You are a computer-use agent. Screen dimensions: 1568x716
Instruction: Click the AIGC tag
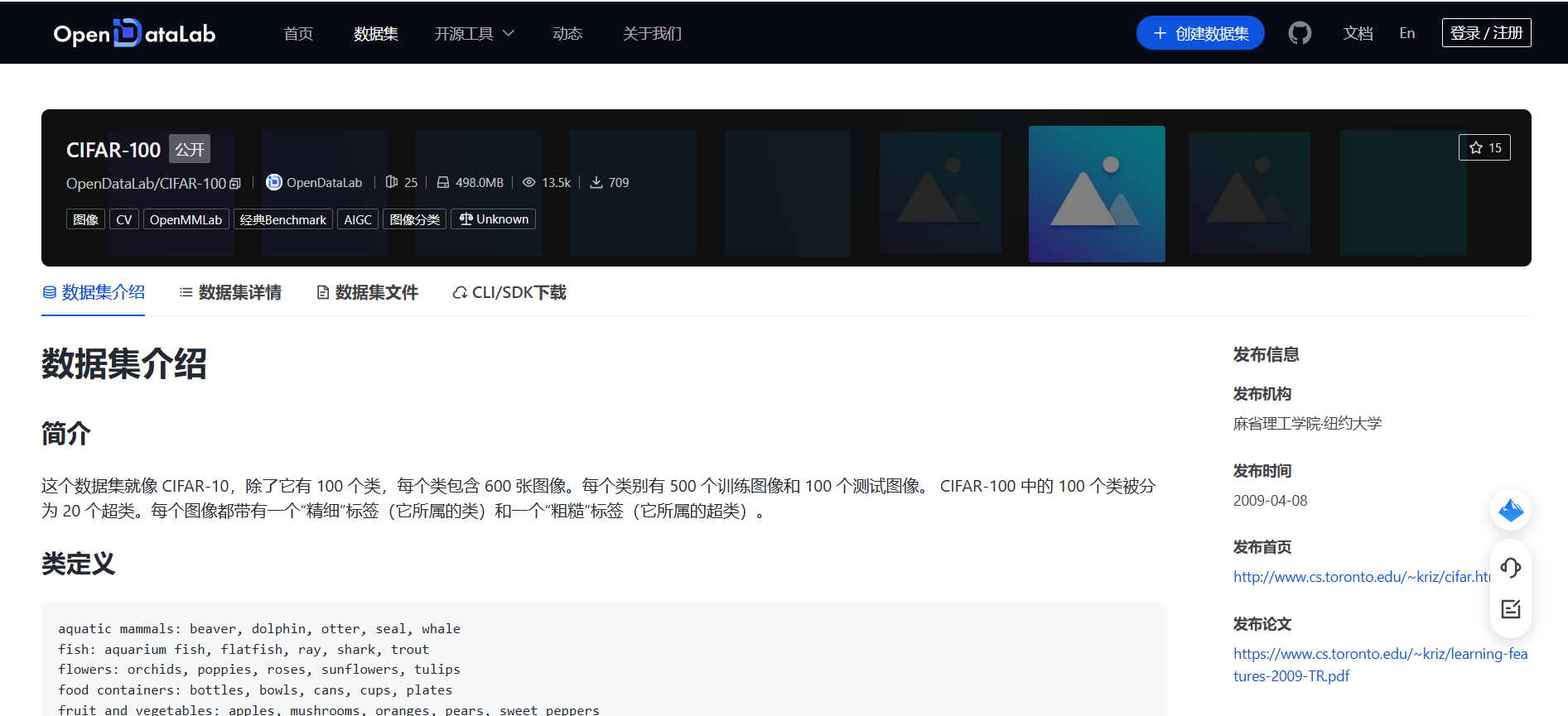358,219
